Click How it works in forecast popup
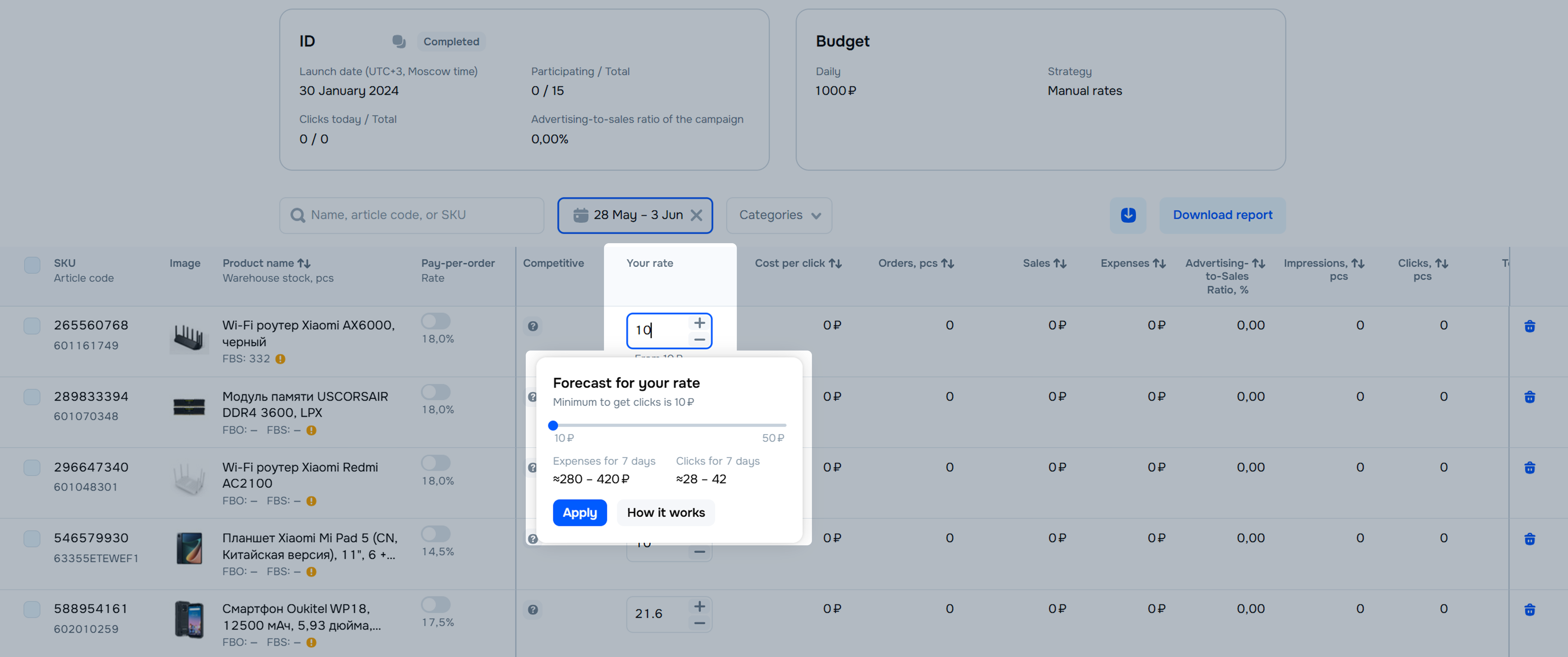1568x657 pixels. pyautogui.click(x=666, y=513)
